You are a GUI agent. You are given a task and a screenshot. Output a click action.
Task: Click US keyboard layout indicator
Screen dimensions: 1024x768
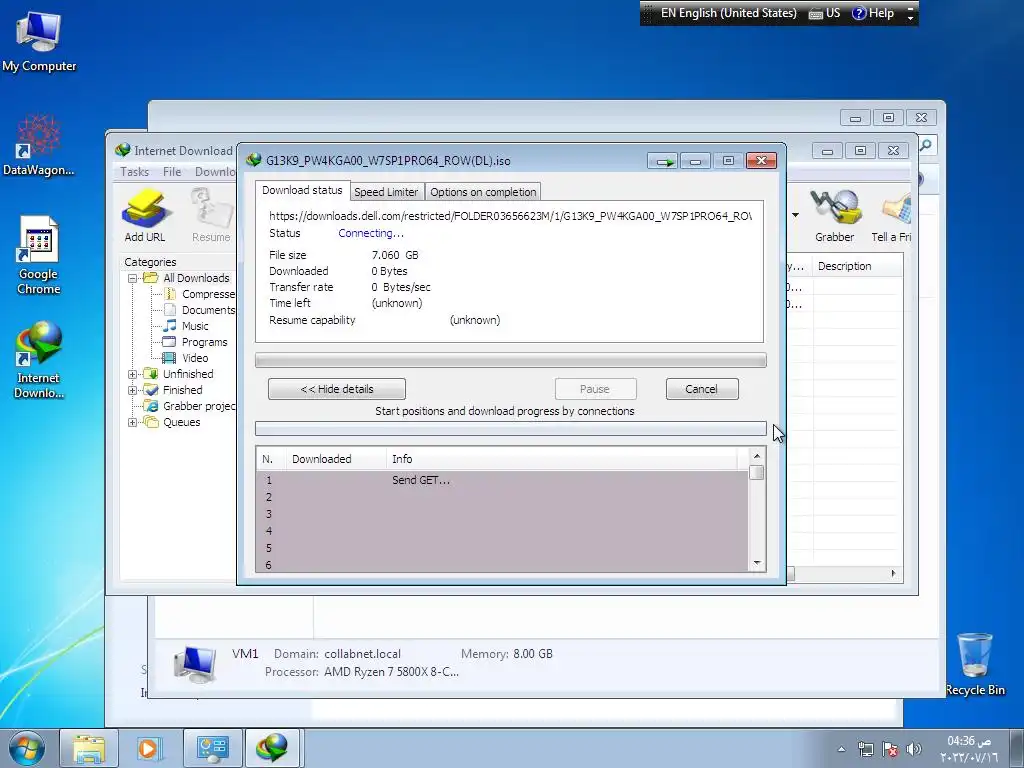tap(825, 13)
